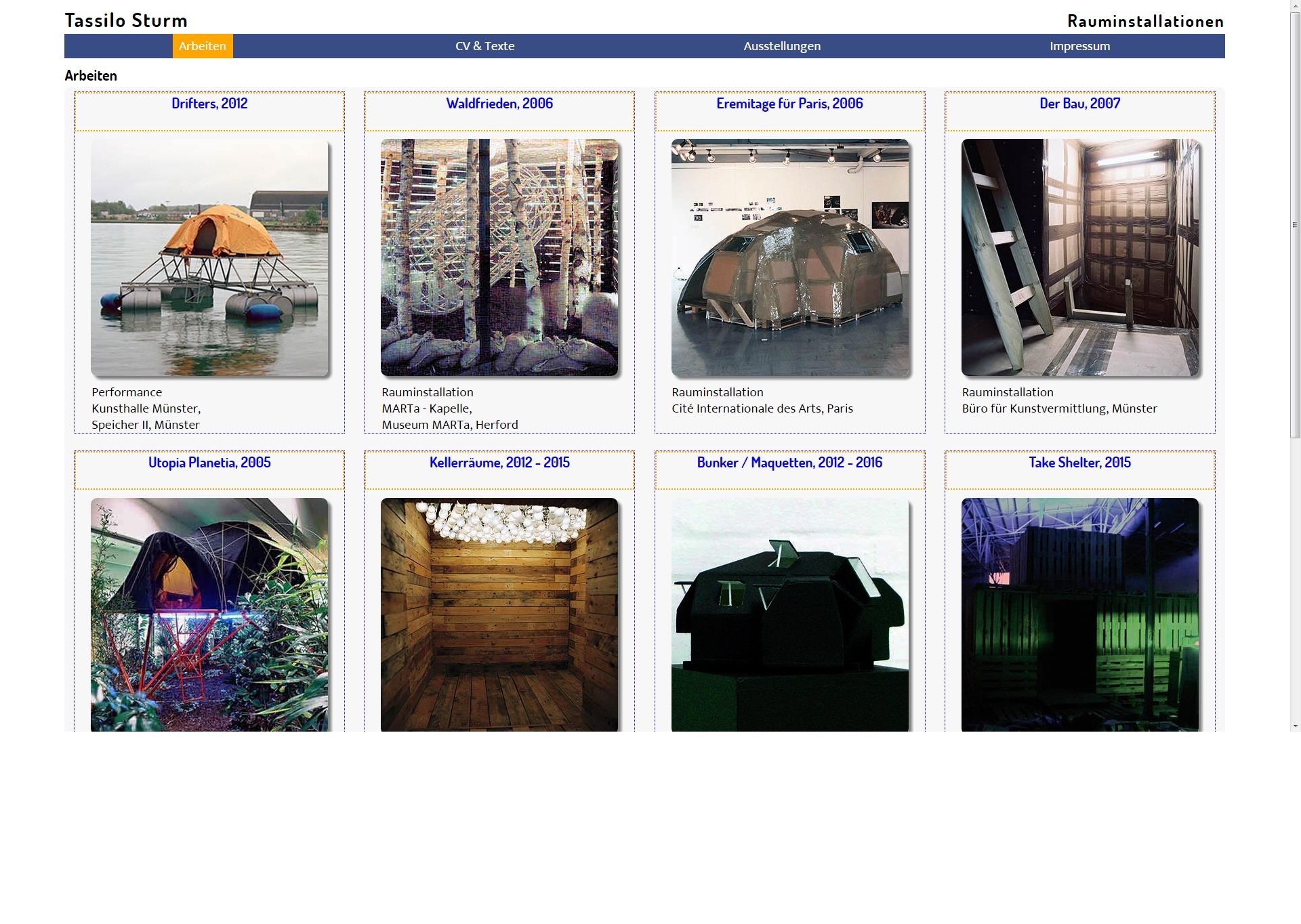Click the Rauminstallationen header text
Image resolution: width=1301 pixels, height=924 pixels.
pyautogui.click(x=1145, y=21)
